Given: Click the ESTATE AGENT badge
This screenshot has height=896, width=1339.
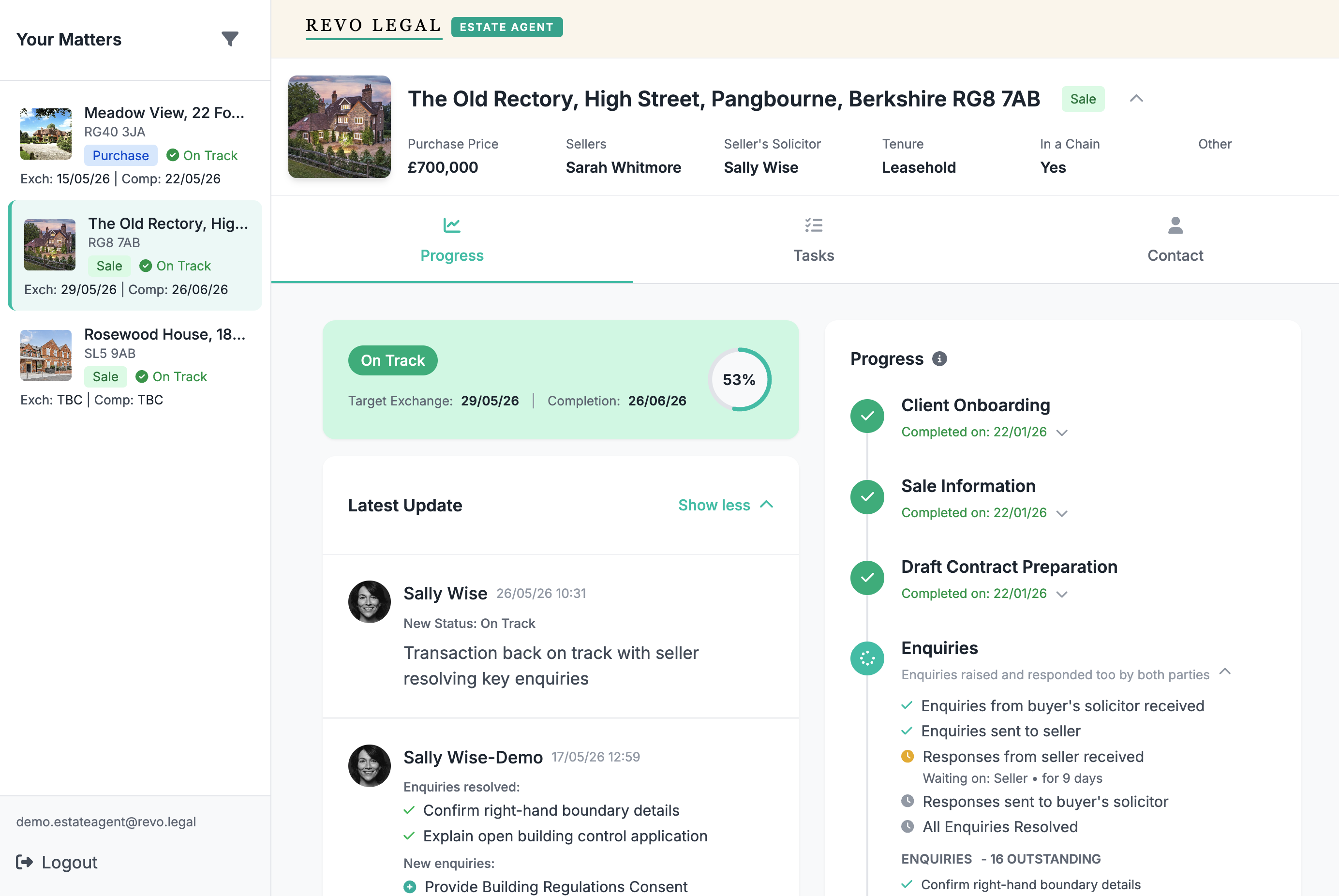Looking at the screenshot, I should pyautogui.click(x=506, y=27).
